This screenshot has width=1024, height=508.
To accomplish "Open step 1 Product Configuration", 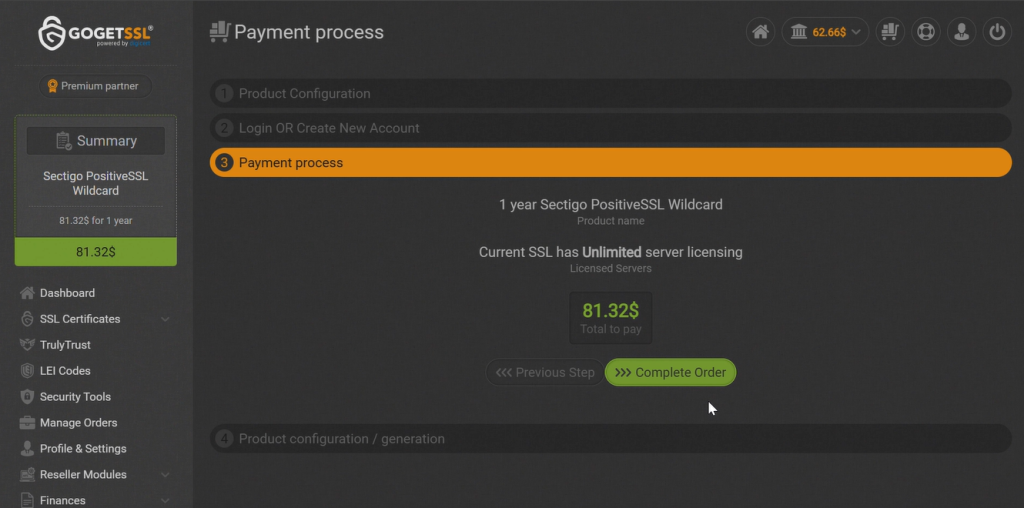I will tap(611, 93).
